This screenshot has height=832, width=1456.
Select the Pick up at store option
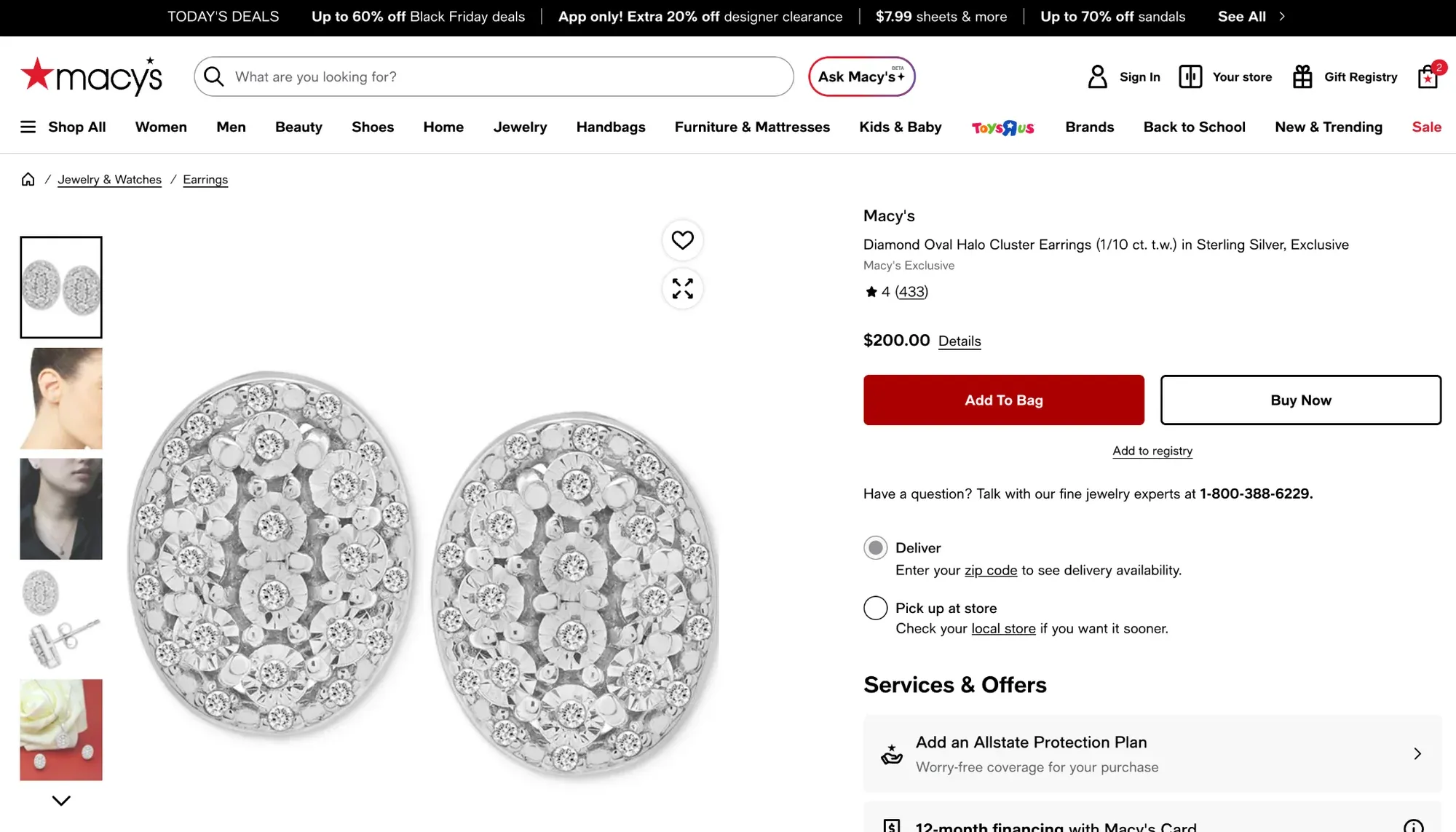tap(875, 608)
